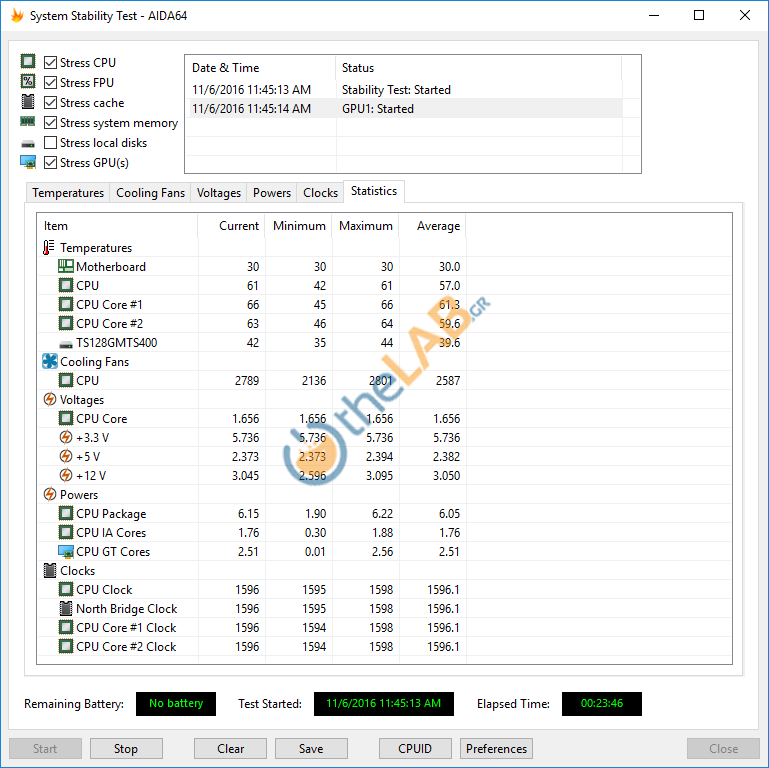769x768 pixels.
Task: Click the Status column header in log
Action: tap(479, 68)
